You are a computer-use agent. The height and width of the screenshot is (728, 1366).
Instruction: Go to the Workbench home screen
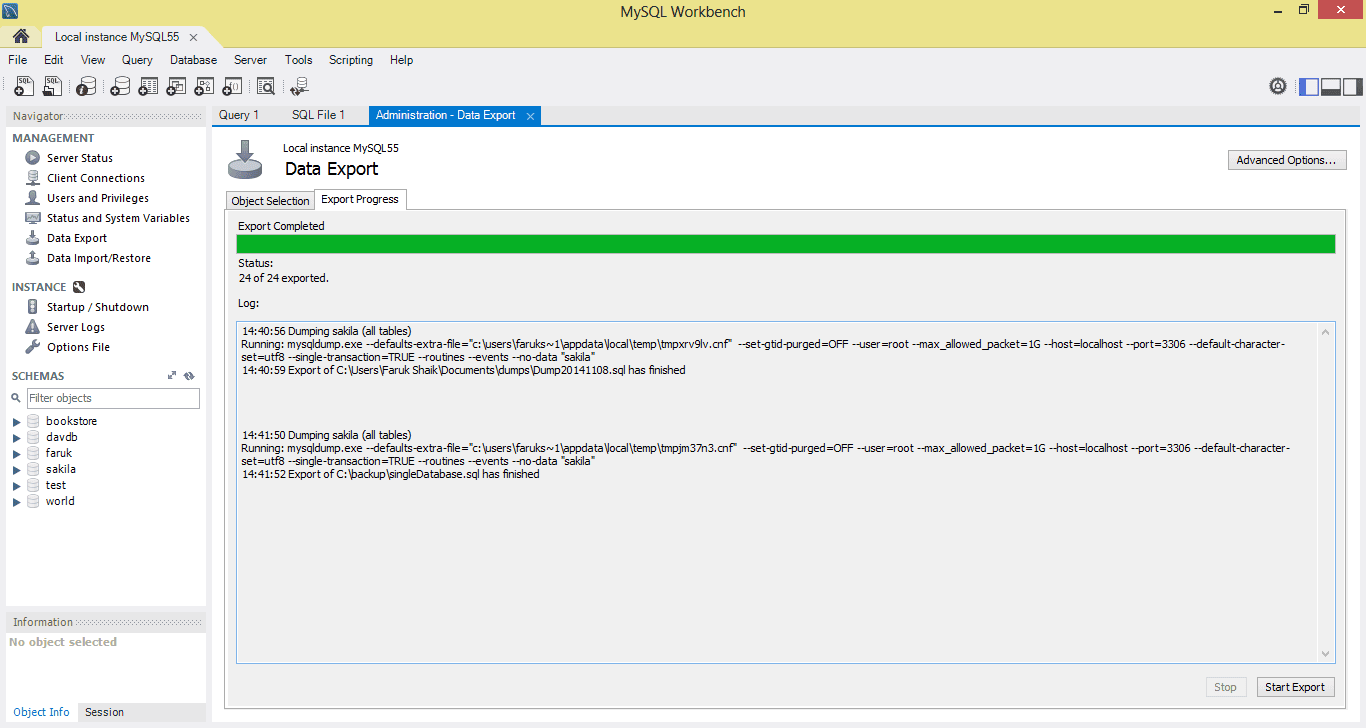click(x=21, y=37)
